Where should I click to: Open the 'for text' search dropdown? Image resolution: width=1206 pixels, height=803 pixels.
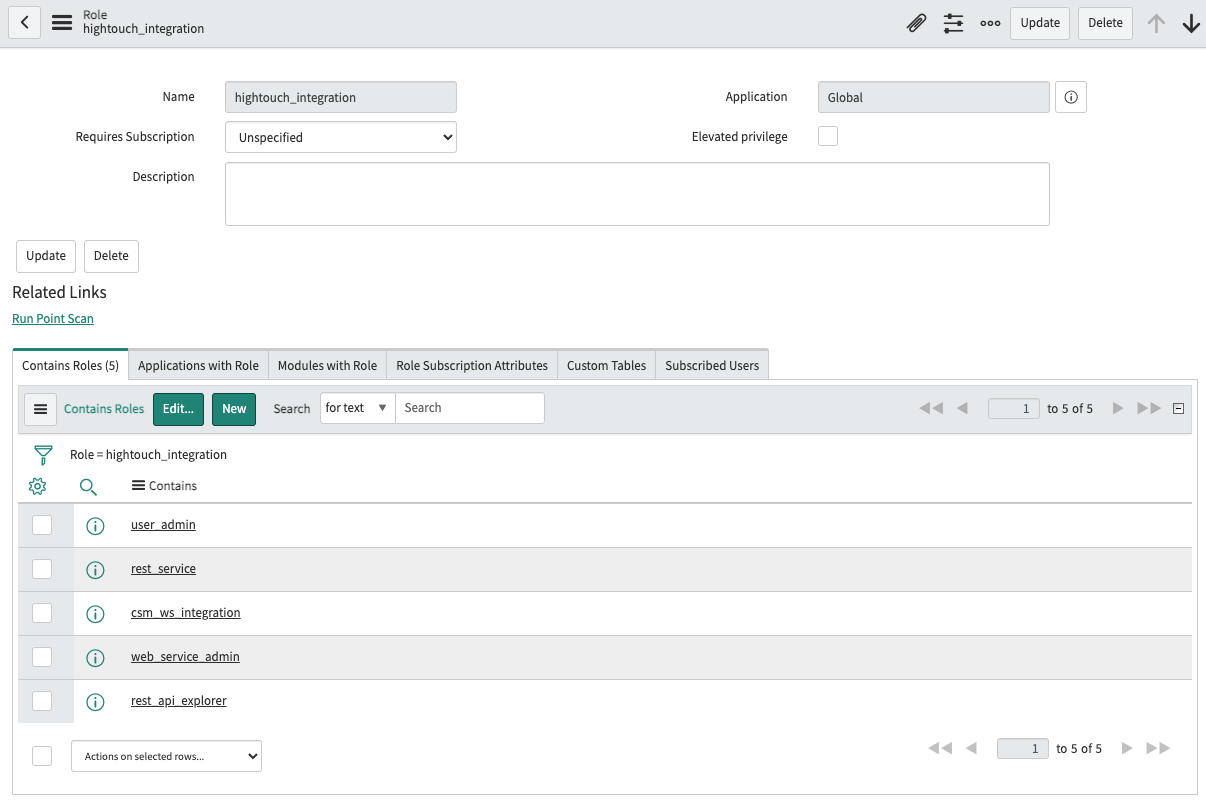point(358,408)
